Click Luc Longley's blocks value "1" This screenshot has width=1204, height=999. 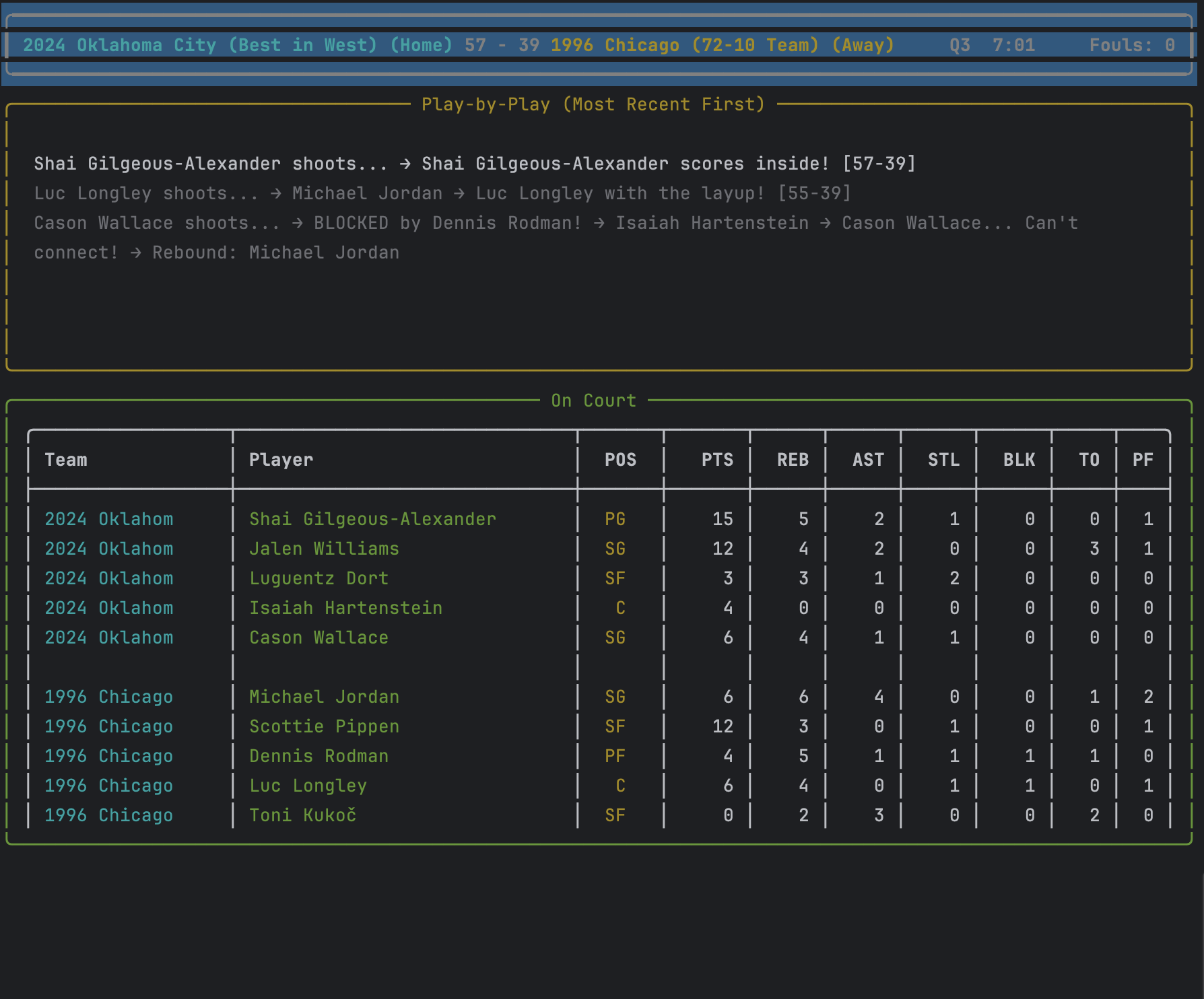point(1030,786)
